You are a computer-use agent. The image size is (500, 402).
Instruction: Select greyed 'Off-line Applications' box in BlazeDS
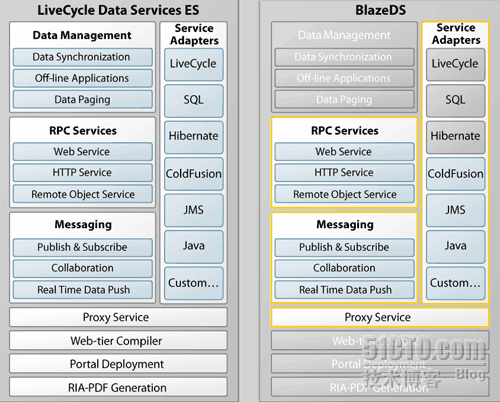pos(345,78)
